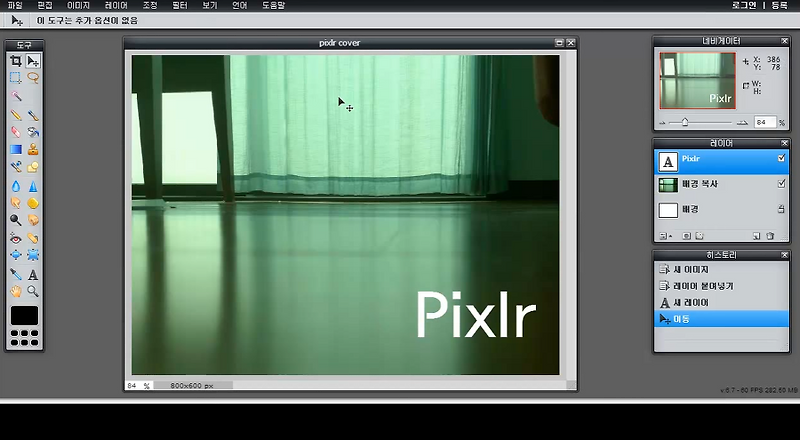Image resolution: width=800 pixels, height=440 pixels.
Task: Click the 로그인 link
Action: (744, 5)
